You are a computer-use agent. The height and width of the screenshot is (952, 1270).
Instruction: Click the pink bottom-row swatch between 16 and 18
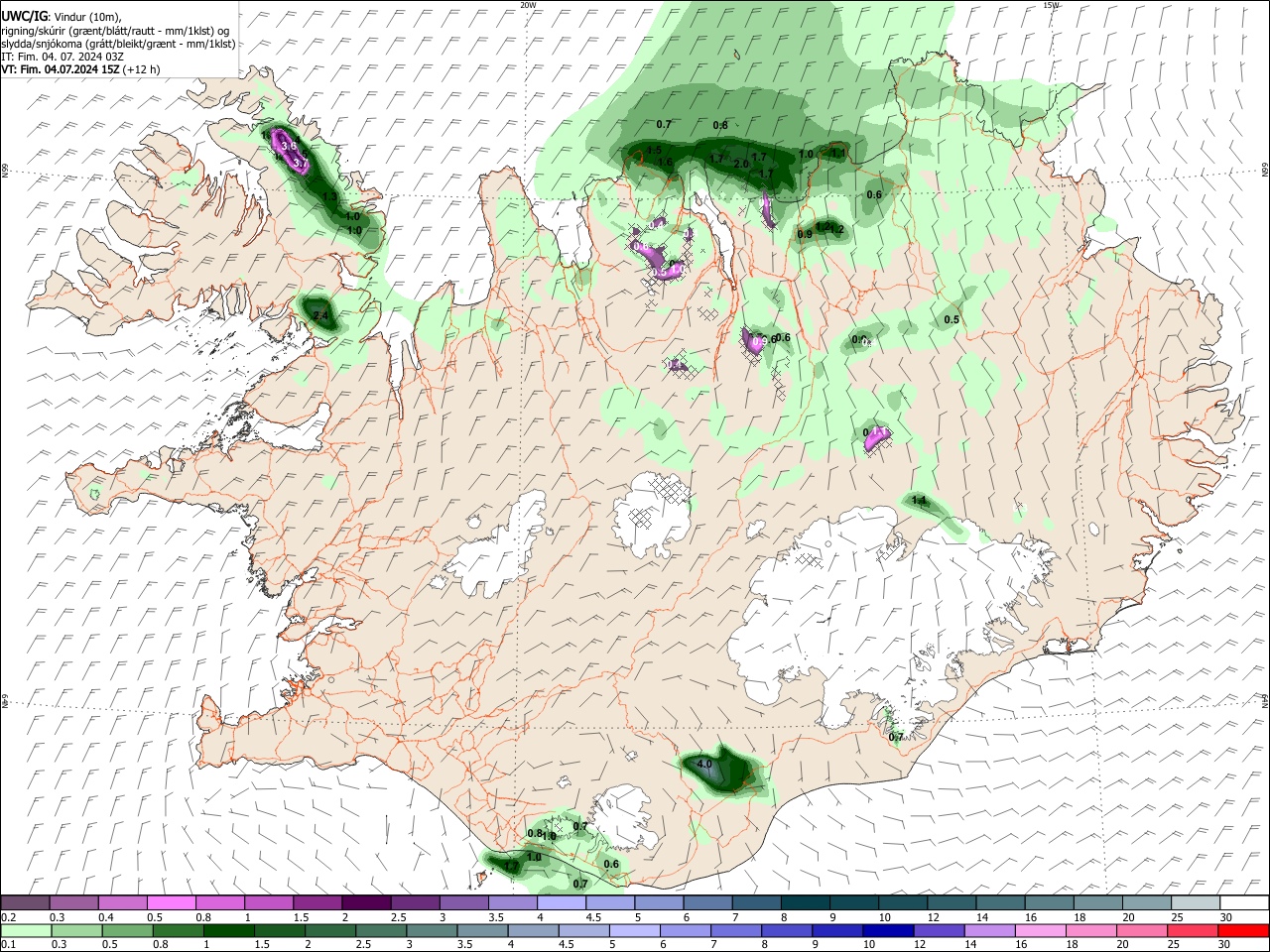1040,931
